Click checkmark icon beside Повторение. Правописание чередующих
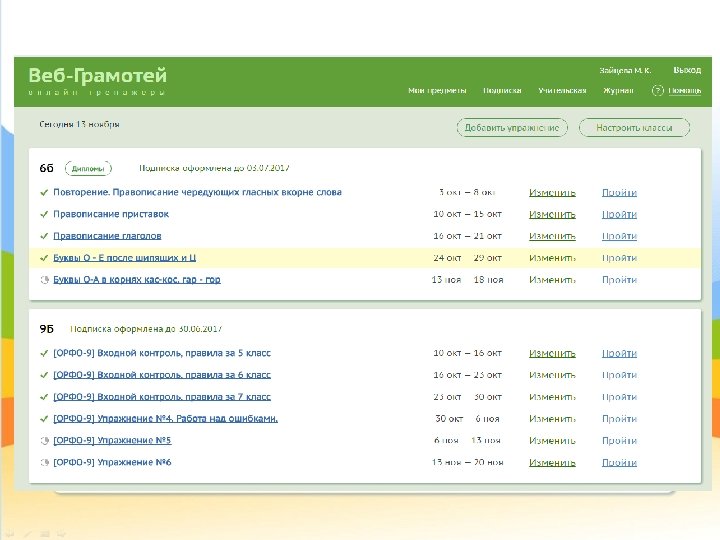The width and height of the screenshot is (720, 540). click(x=44, y=192)
